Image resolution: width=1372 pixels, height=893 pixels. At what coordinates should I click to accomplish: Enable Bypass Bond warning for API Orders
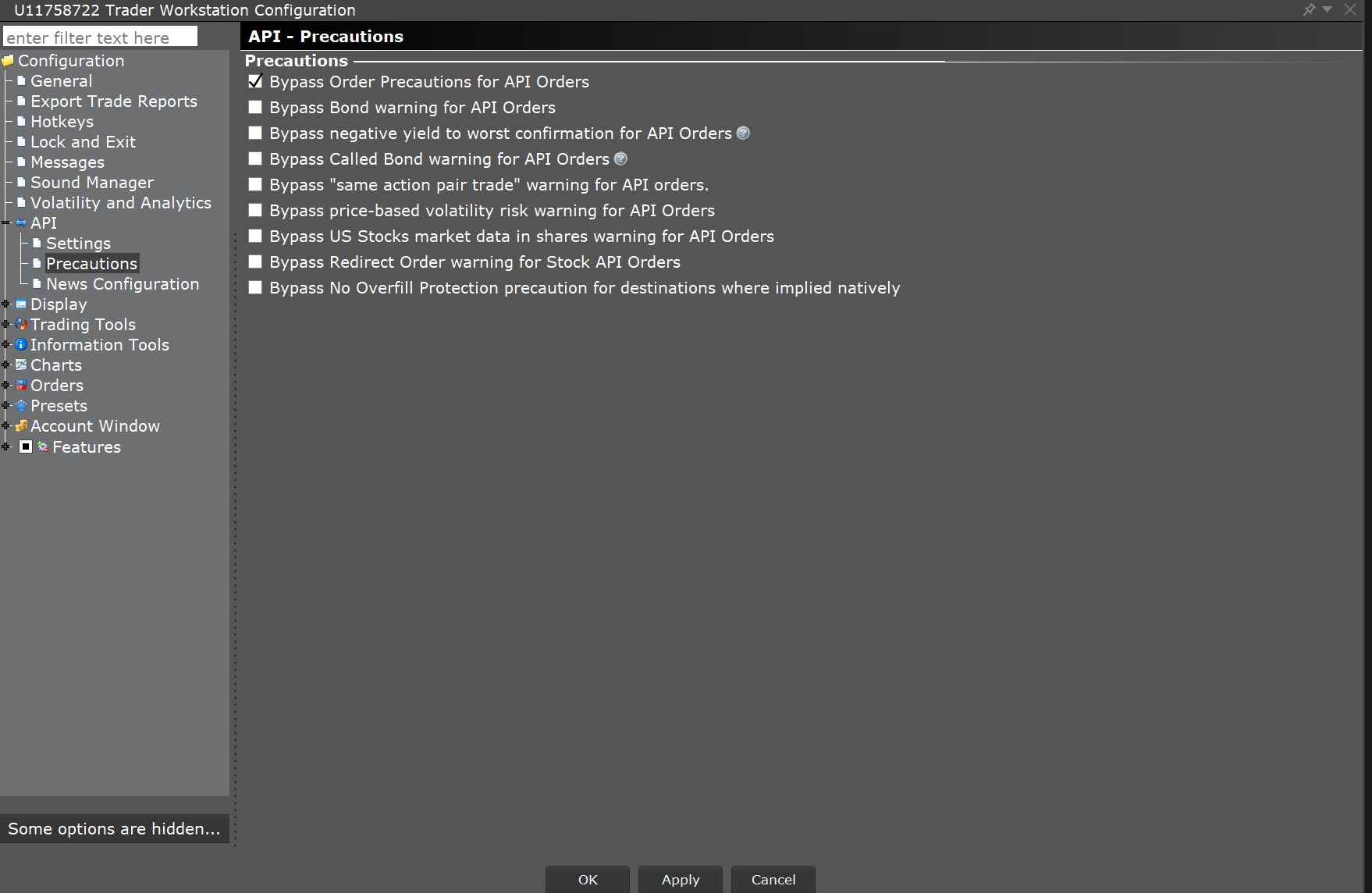coord(255,108)
